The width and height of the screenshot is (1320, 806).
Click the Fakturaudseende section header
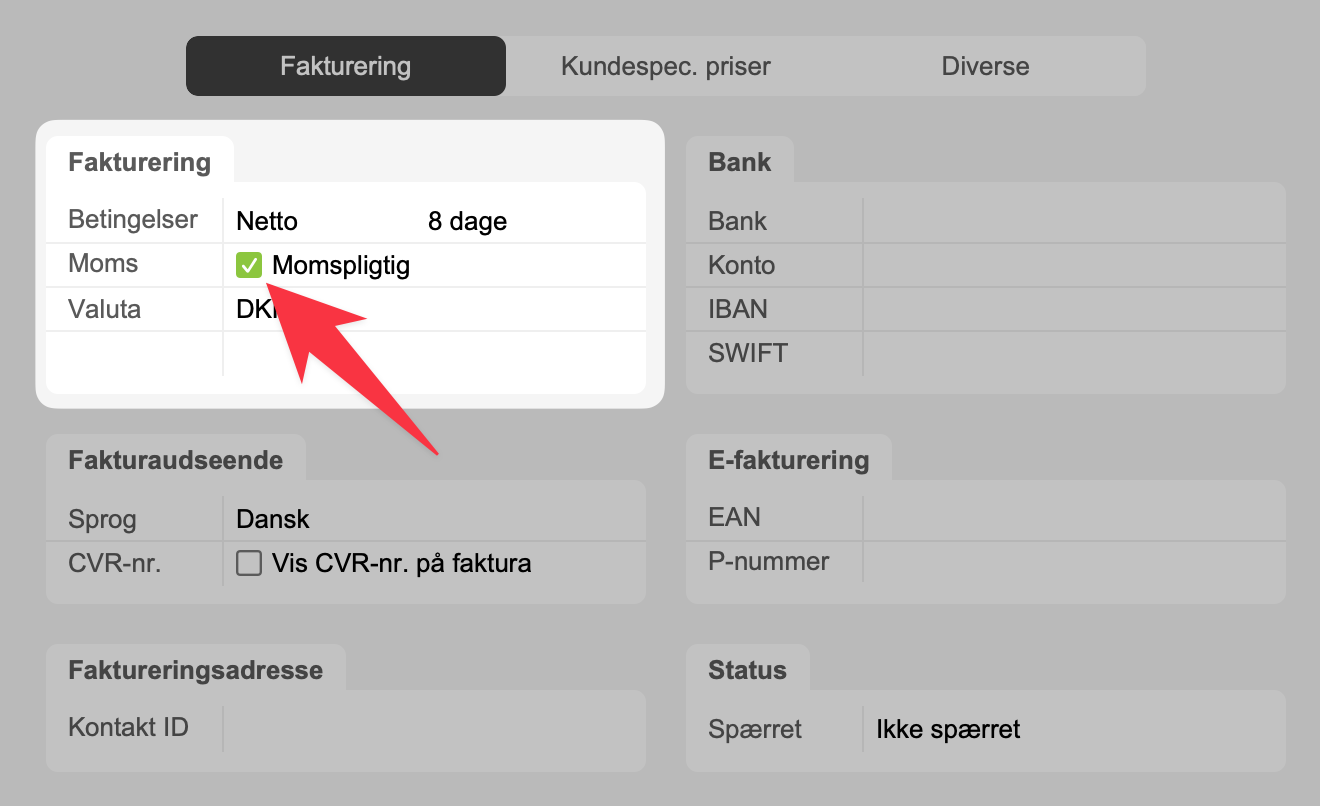point(175,460)
